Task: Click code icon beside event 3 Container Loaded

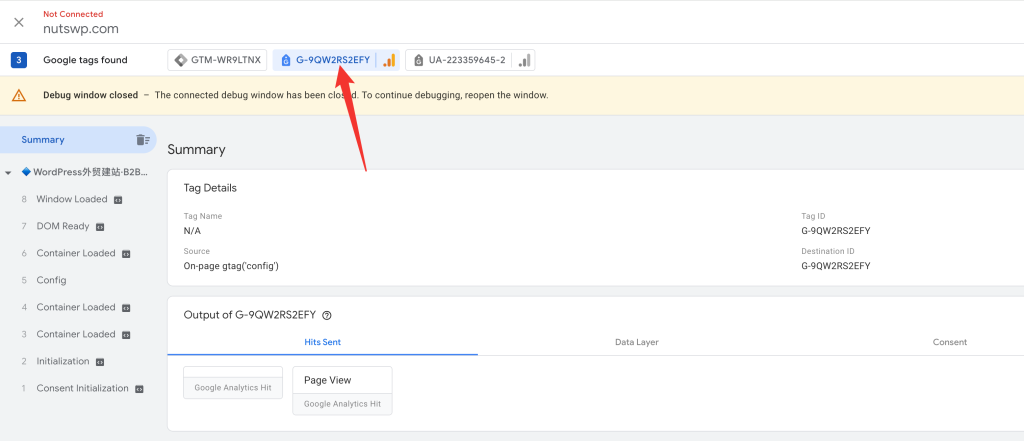Action: point(126,335)
